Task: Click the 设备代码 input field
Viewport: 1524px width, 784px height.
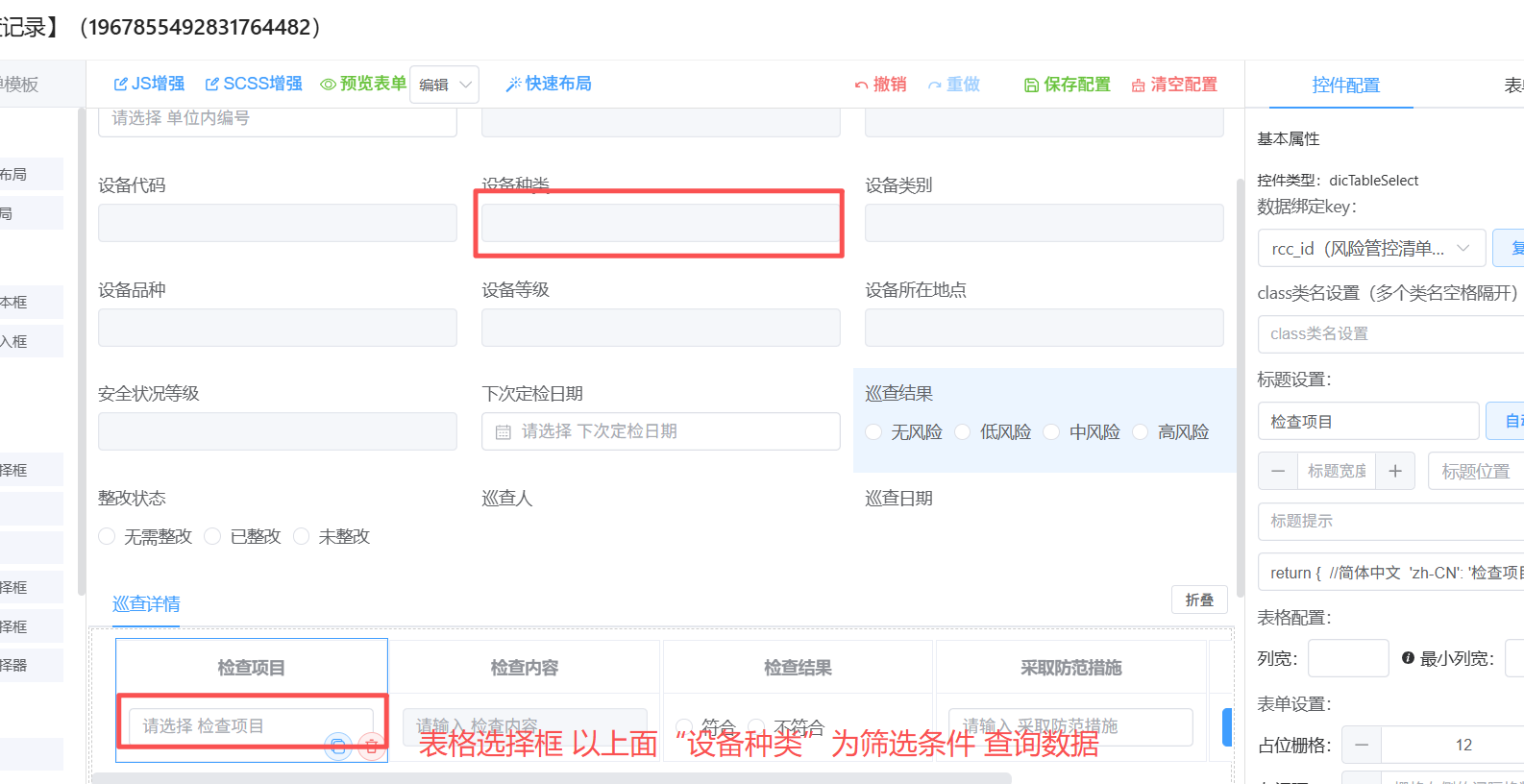Action: pos(277,223)
